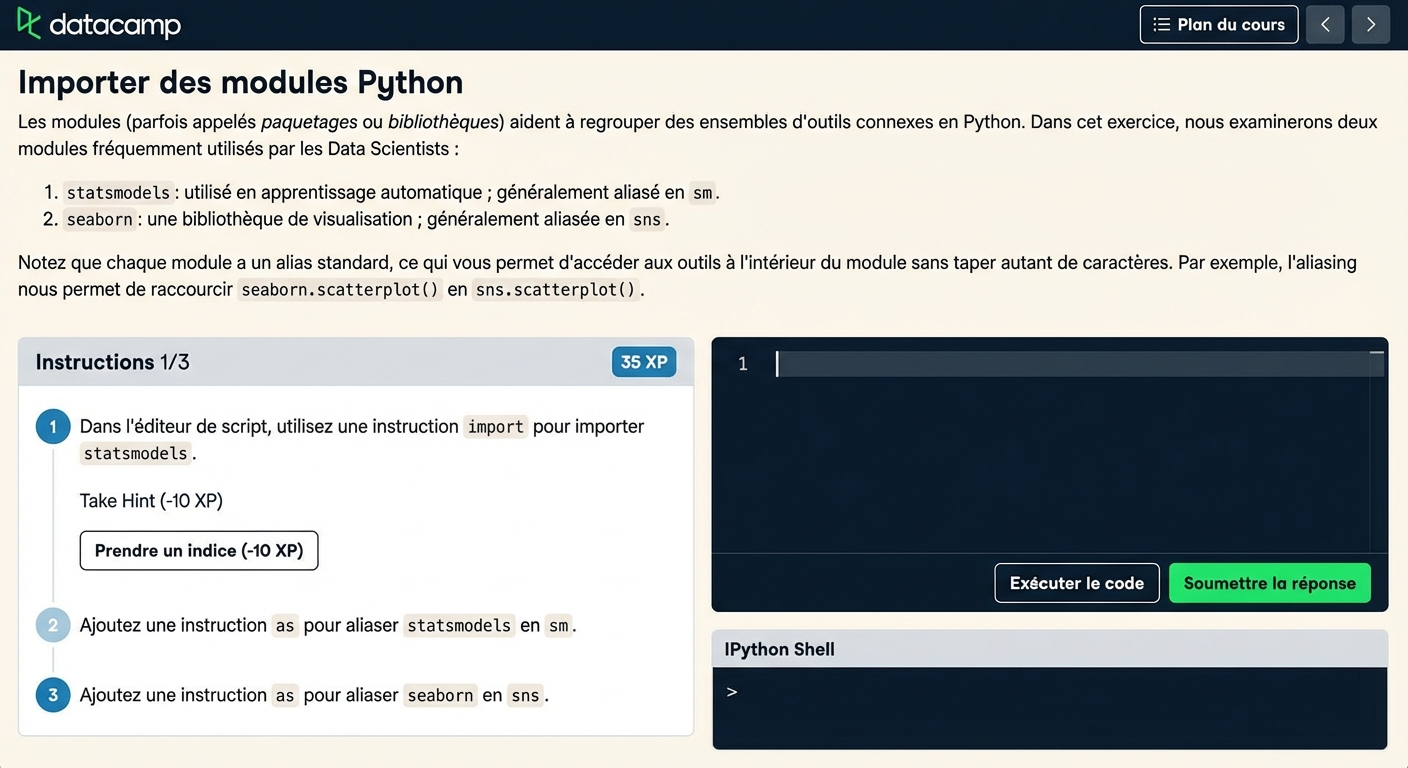Click the Take Hint (-10 XP) text

click(151, 501)
